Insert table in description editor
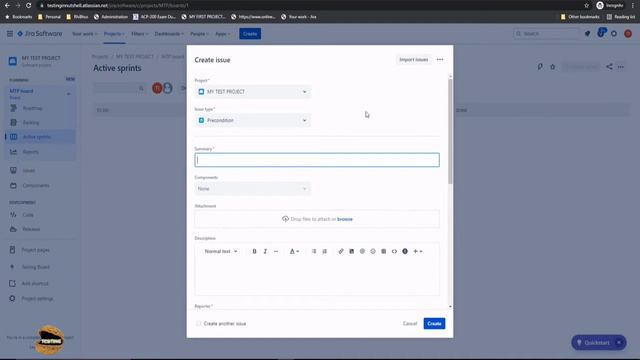 [x=384, y=251]
